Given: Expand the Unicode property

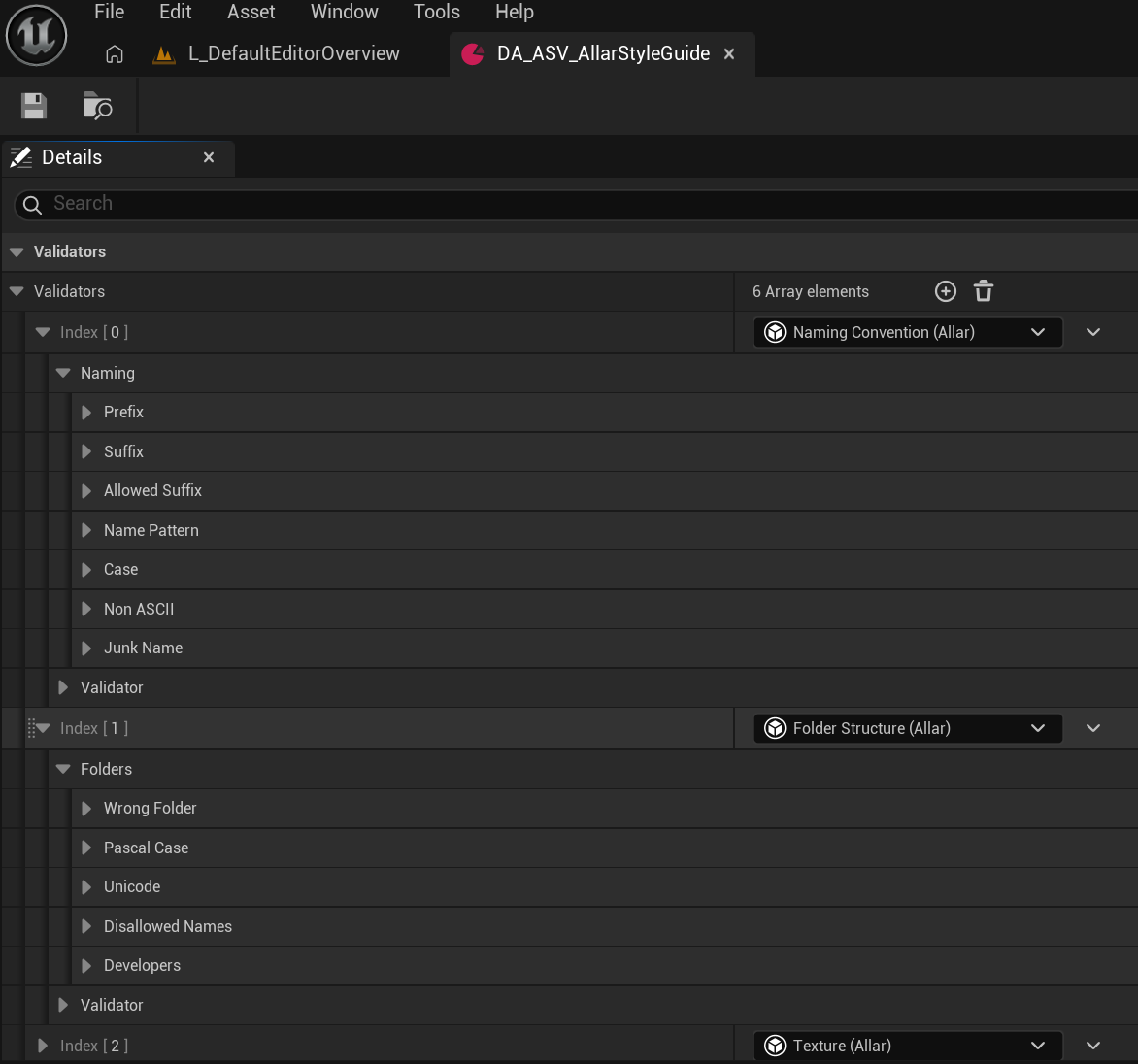Looking at the screenshot, I should click(86, 887).
